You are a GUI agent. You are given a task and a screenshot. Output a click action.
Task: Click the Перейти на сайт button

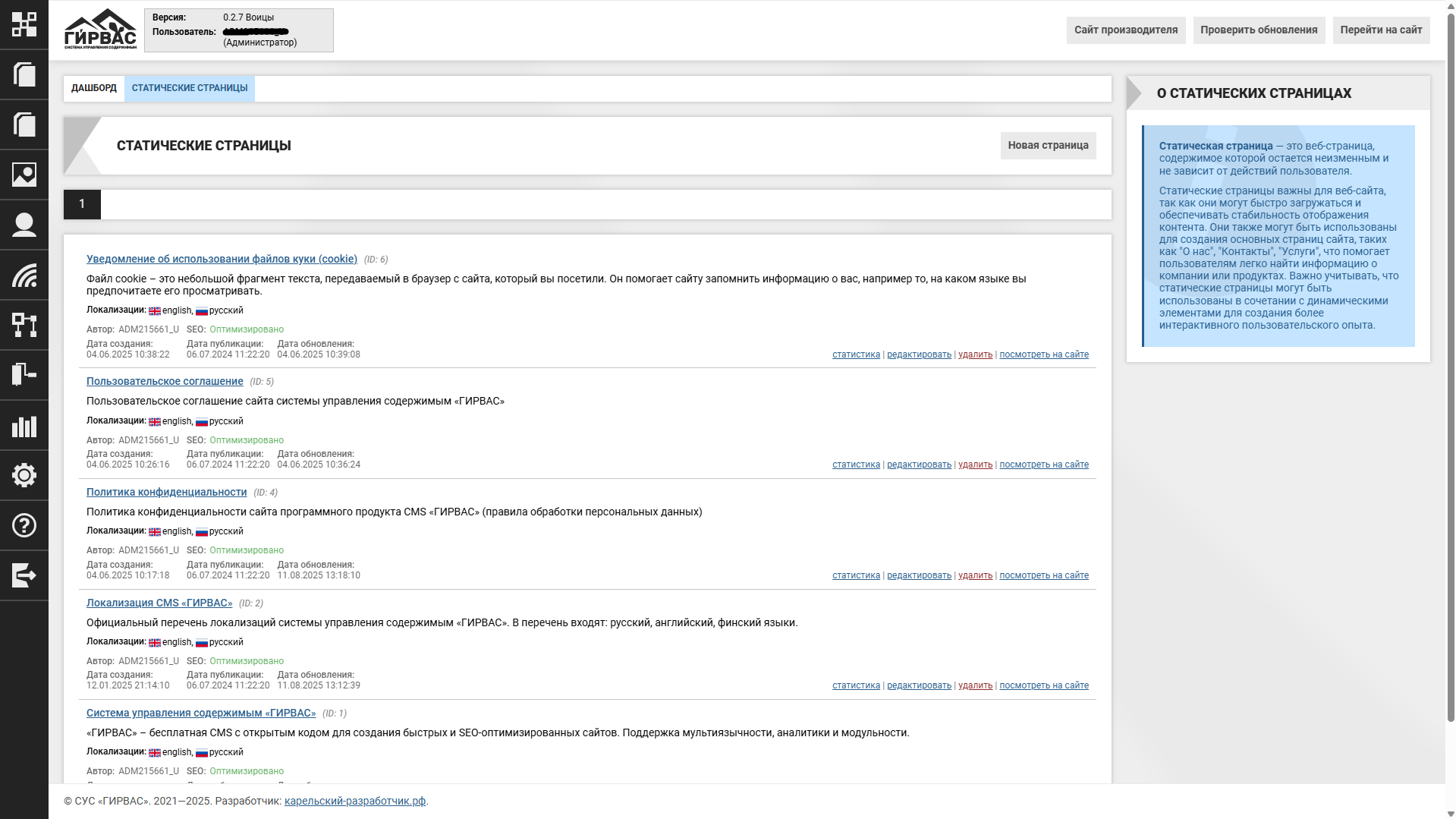(x=1381, y=30)
